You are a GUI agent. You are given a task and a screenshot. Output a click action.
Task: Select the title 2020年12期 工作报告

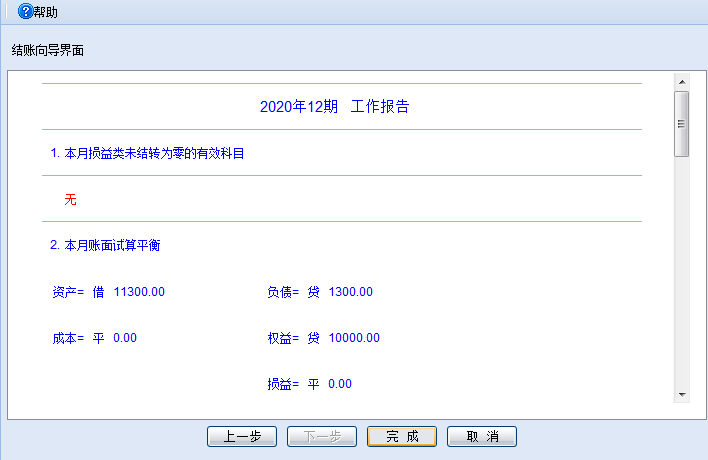click(335, 107)
